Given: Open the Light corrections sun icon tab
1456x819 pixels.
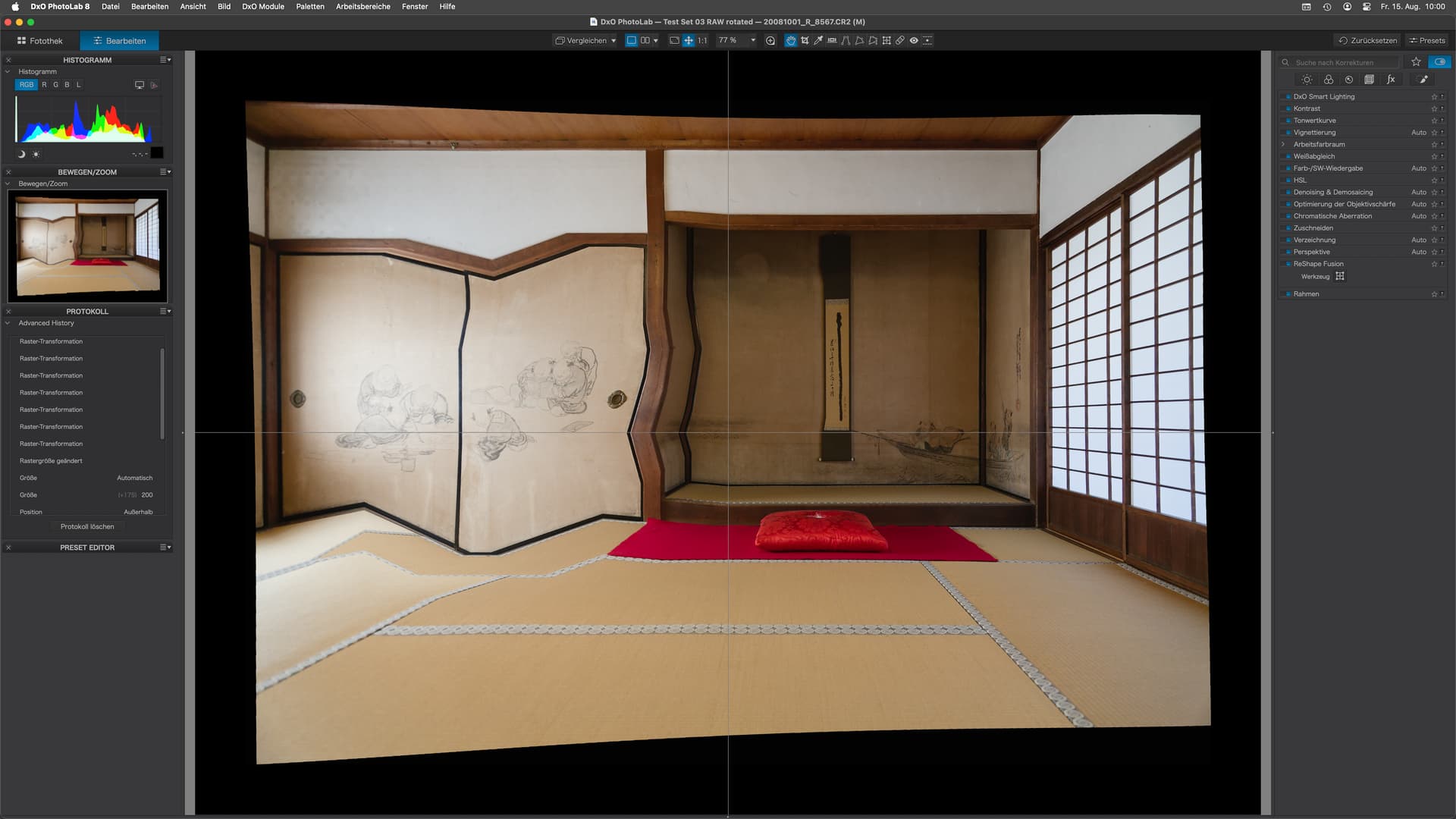Looking at the screenshot, I should [x=1307, y=80].
